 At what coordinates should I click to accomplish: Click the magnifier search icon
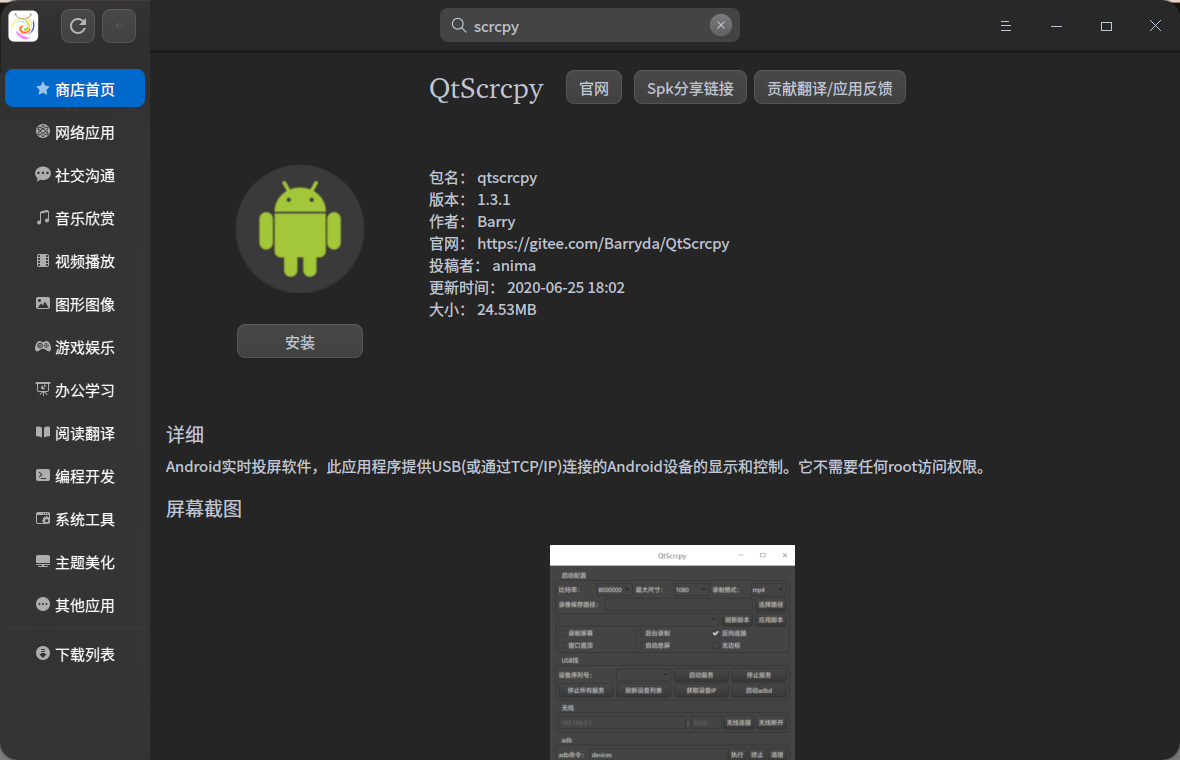[458, 26]
